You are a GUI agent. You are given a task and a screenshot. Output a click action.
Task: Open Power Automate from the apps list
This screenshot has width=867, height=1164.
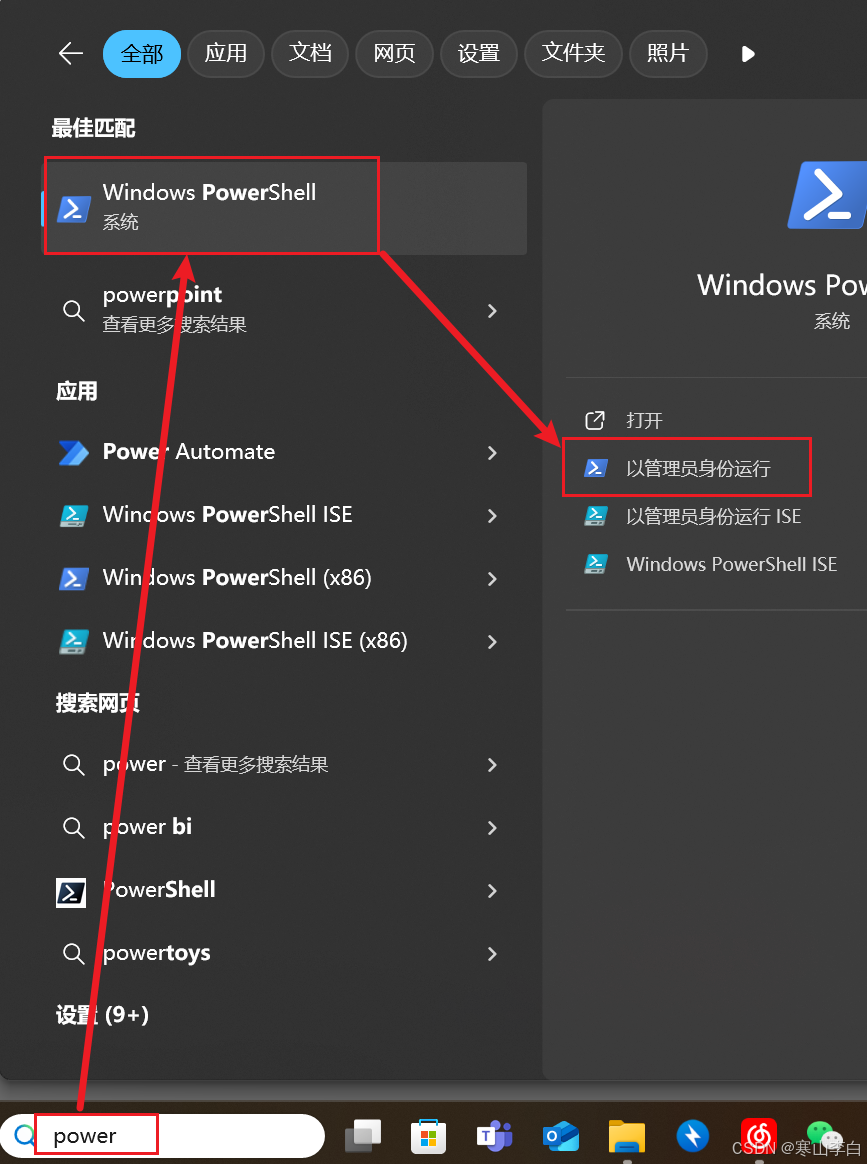pyautogui.click(x=188, y=452)
